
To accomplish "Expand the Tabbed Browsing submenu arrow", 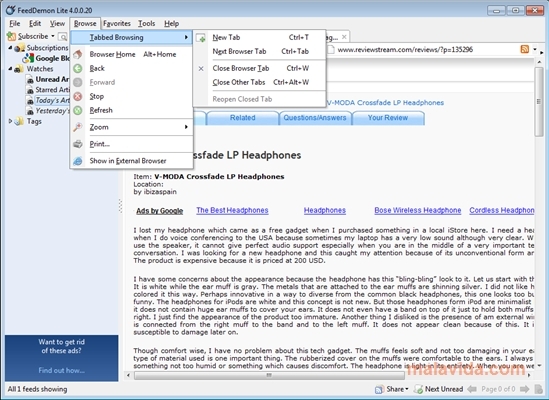I will point(186,37).
